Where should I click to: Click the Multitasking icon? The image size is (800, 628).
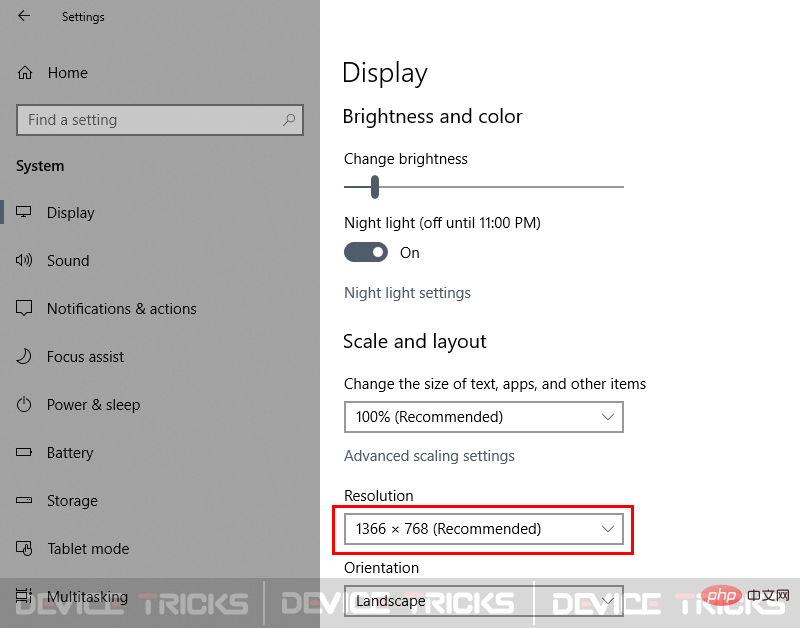coord(23,595)
